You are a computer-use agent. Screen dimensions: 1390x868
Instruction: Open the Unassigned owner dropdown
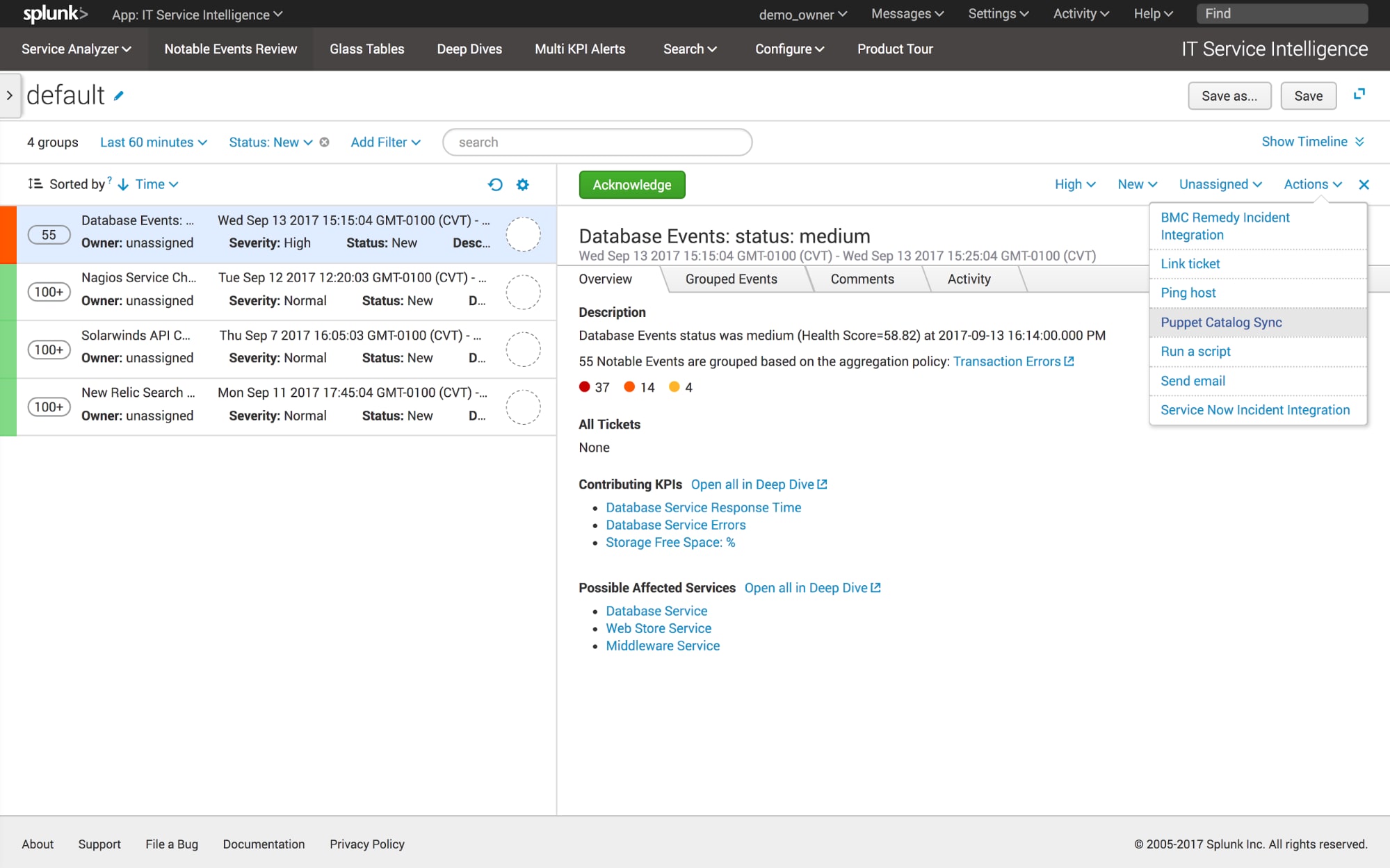[1220, 184]
